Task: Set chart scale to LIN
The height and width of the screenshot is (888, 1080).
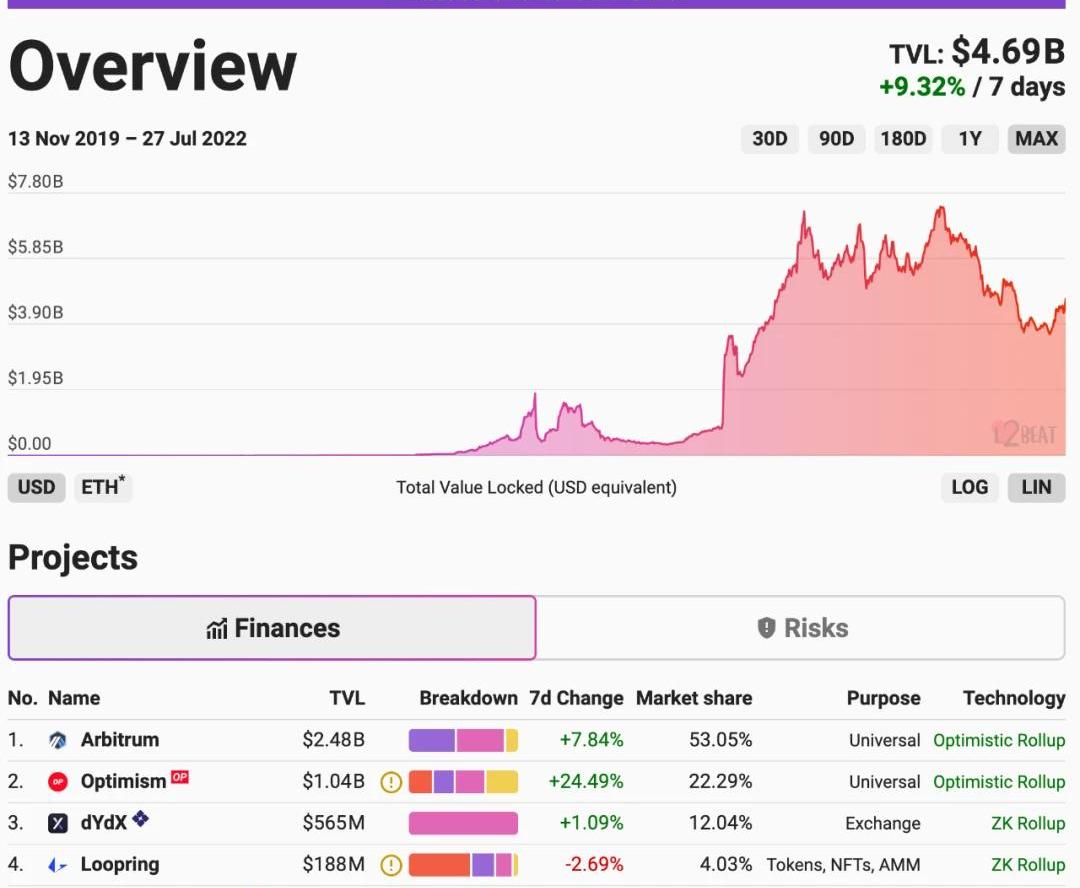Action: (1036, 487)
